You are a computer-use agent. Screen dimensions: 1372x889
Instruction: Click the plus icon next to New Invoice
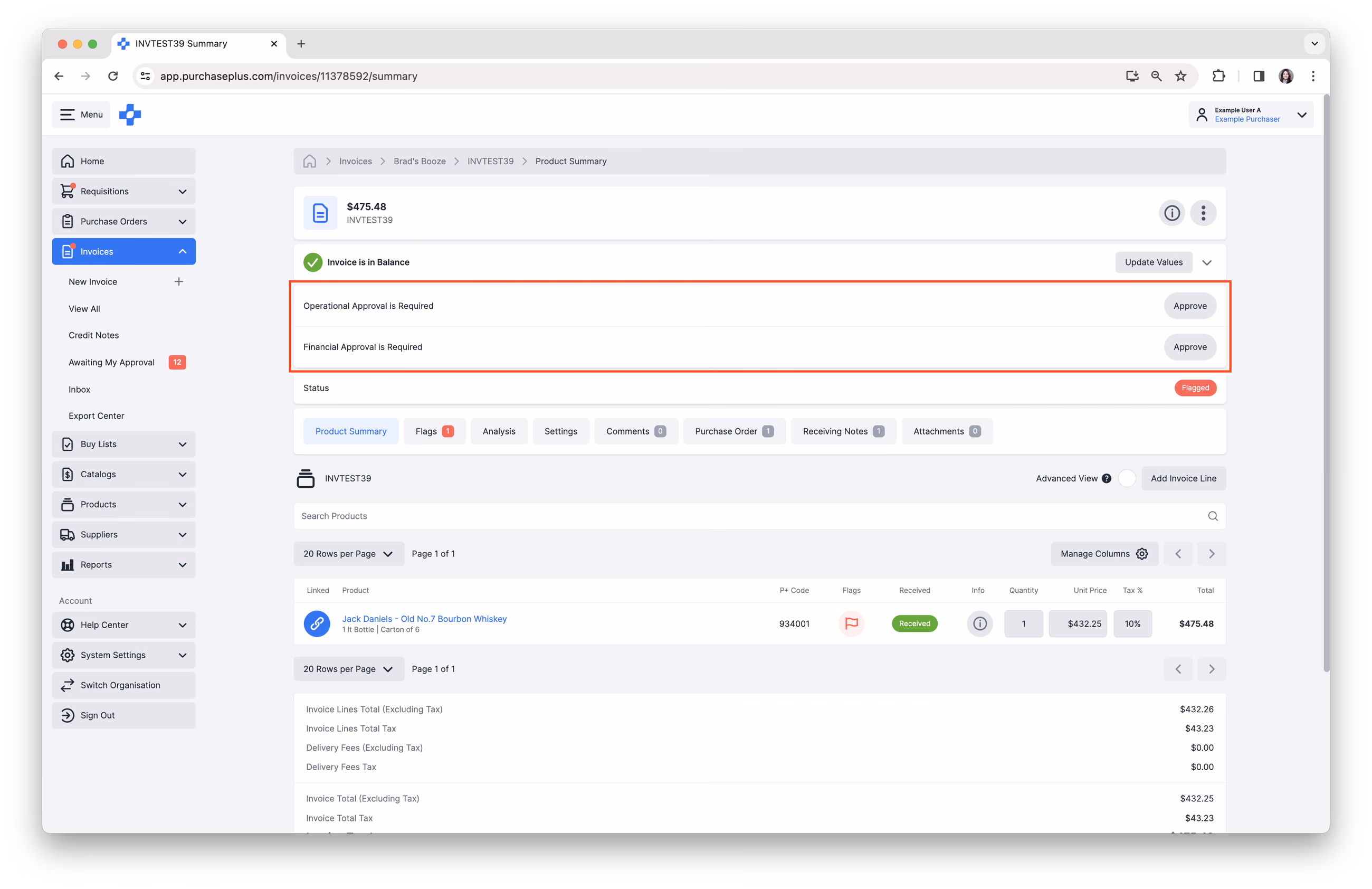(x=179, y=282)
